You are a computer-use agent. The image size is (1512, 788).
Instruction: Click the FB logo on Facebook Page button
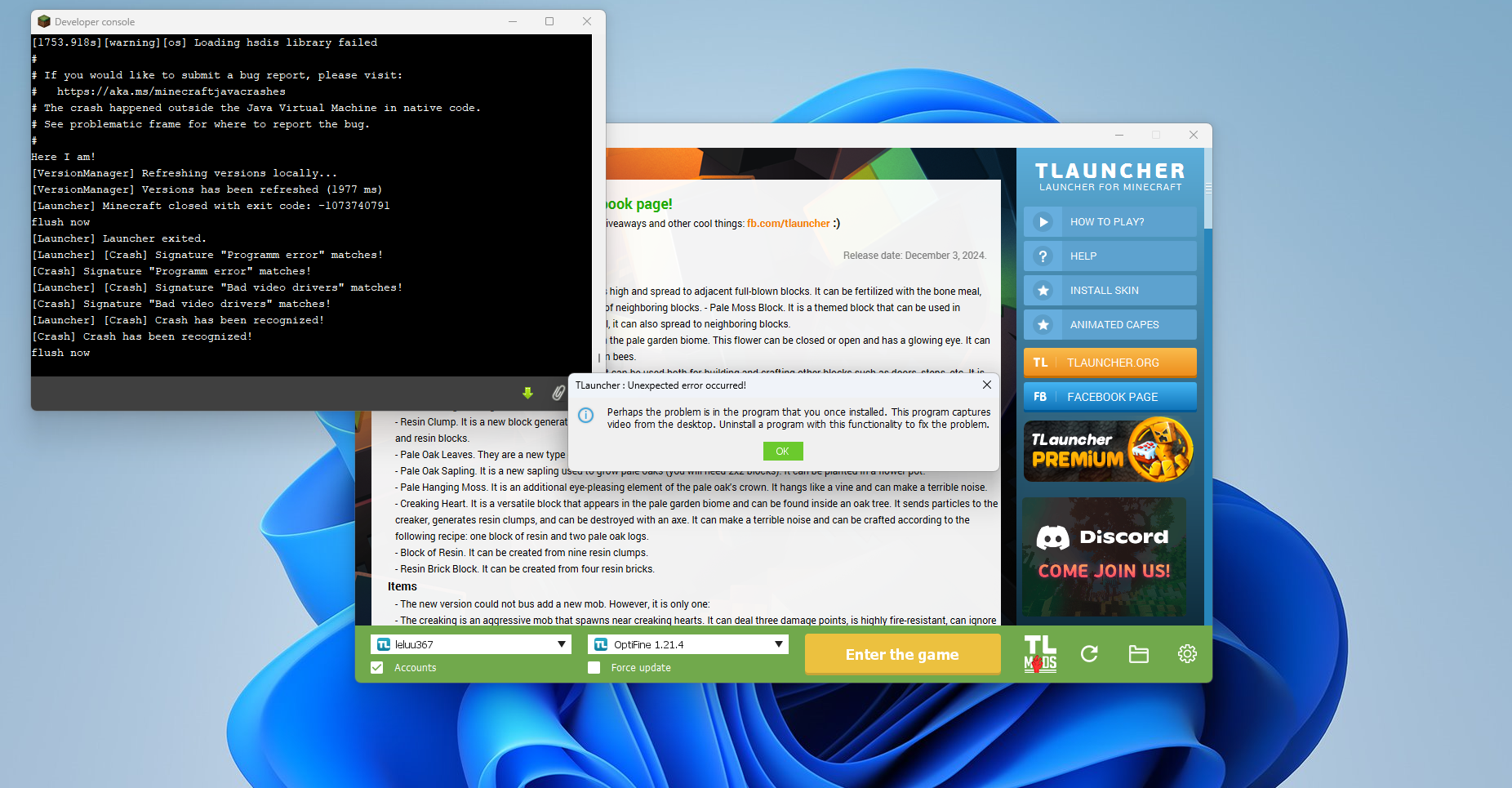tap(1040, 397)
